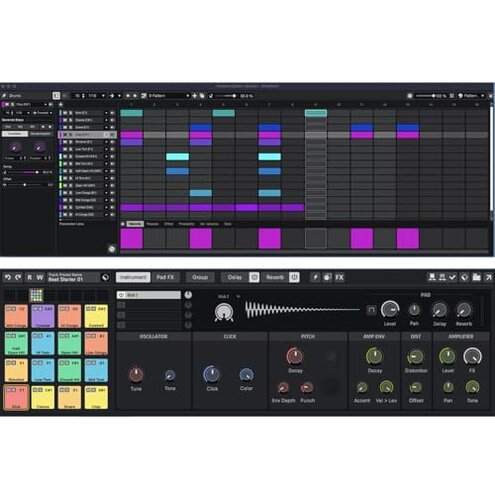Screen dimensions: 495x495
Task: Click the duplicate pattern icon
Action: tap(202, 96)
